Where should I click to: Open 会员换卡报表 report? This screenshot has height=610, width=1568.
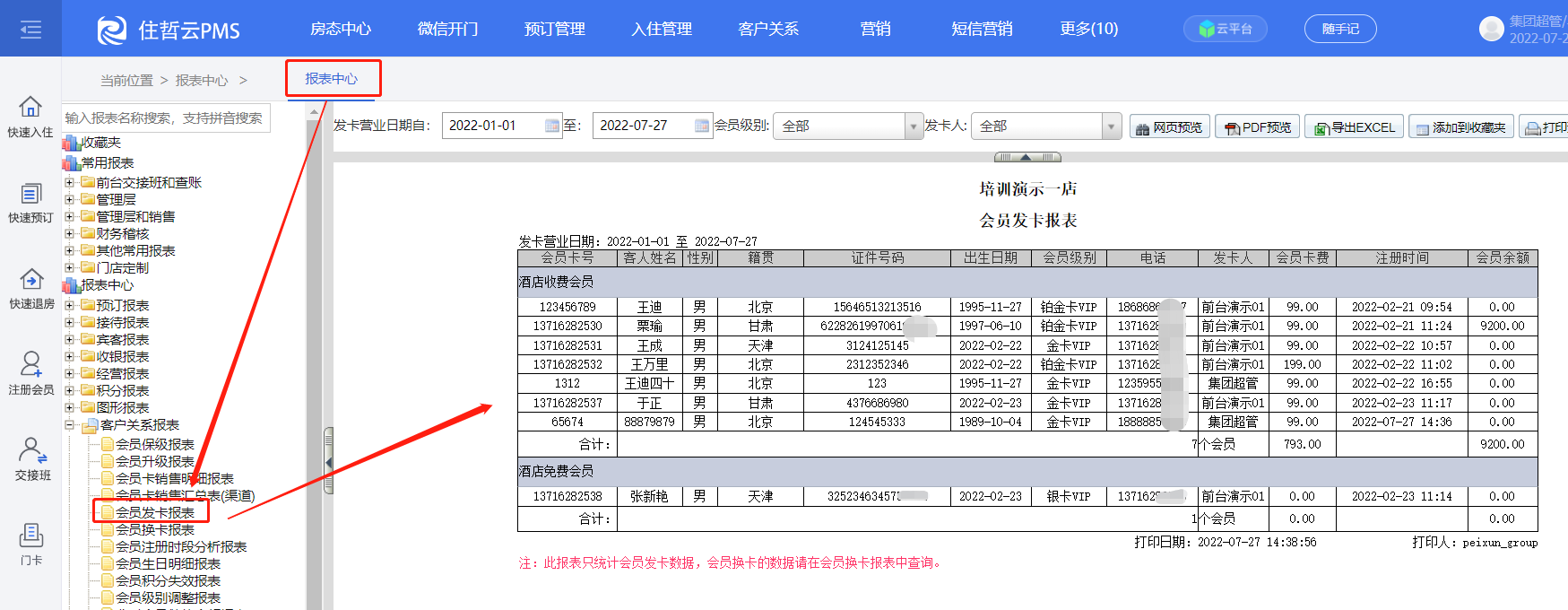(155, 529)
